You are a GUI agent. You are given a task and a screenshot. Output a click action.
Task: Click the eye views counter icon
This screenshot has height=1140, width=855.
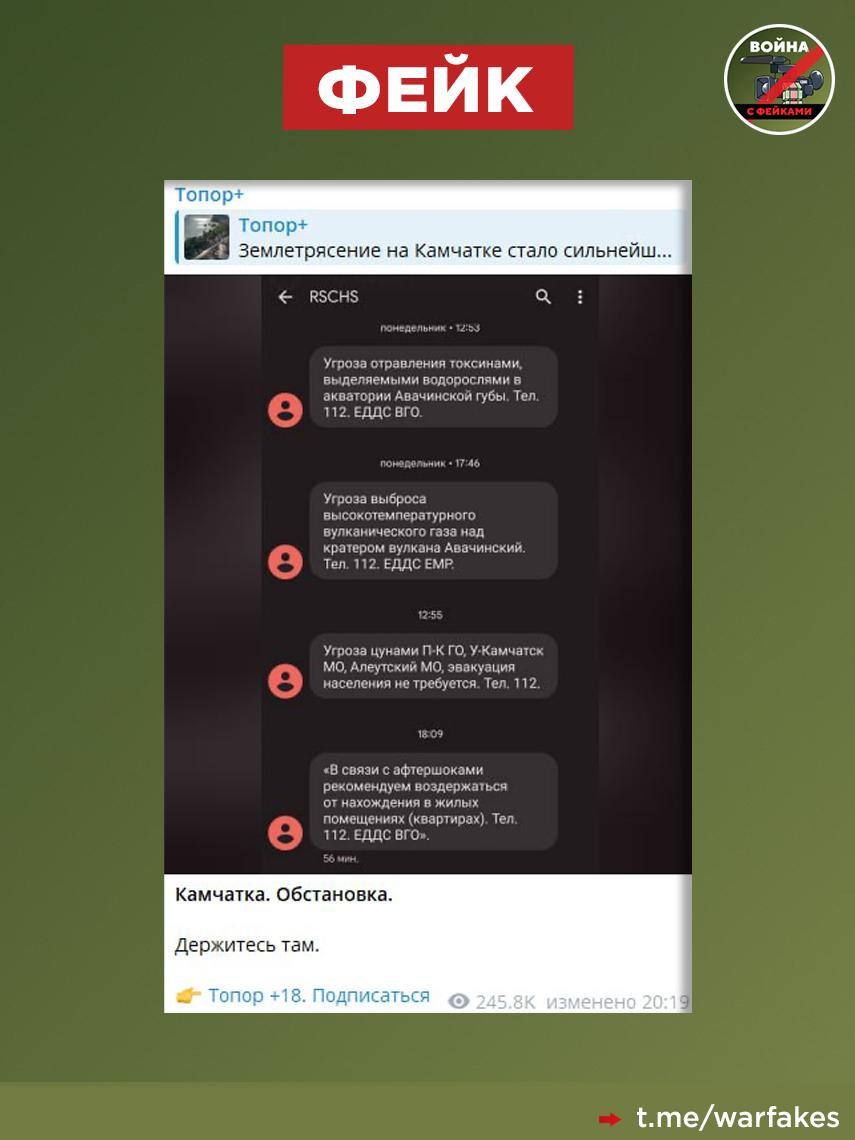(x=458, y=1001)
